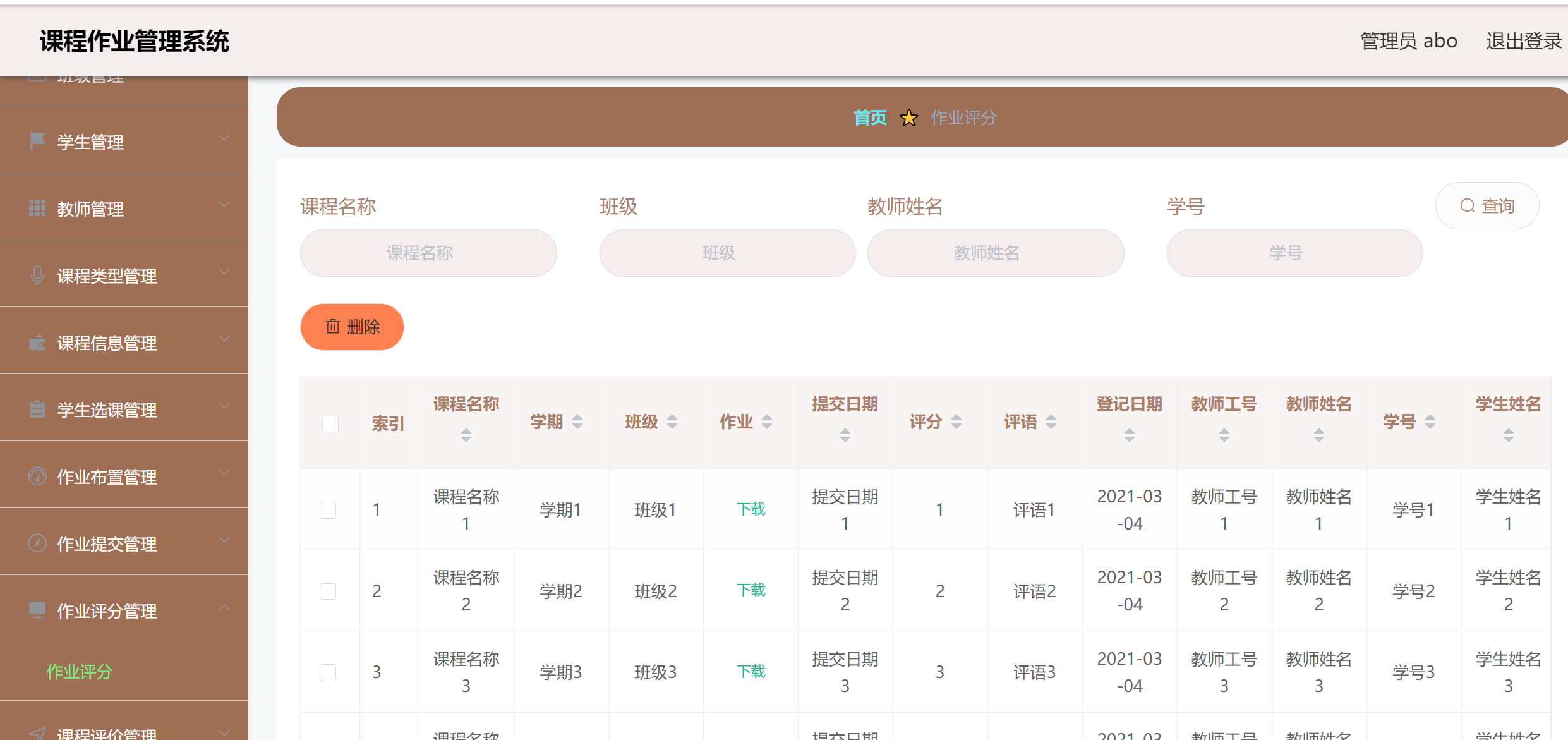Viewport: 1568px width, 740px height.
Task: Click the 查询 search button
Action: coord(1488,205)
